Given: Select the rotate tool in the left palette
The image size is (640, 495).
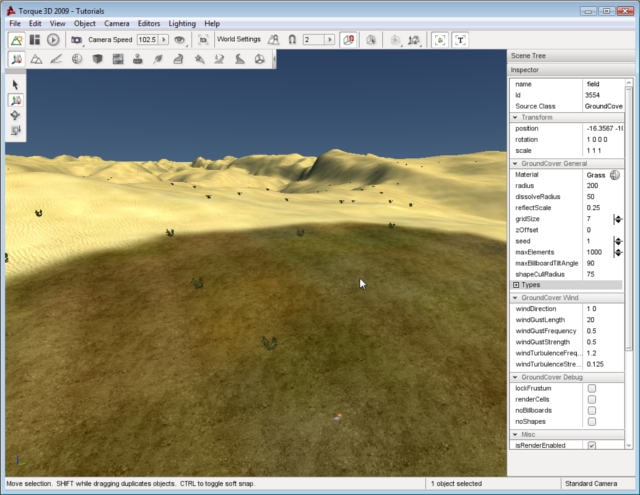Looking at the screenshot, I should (16, 115).
